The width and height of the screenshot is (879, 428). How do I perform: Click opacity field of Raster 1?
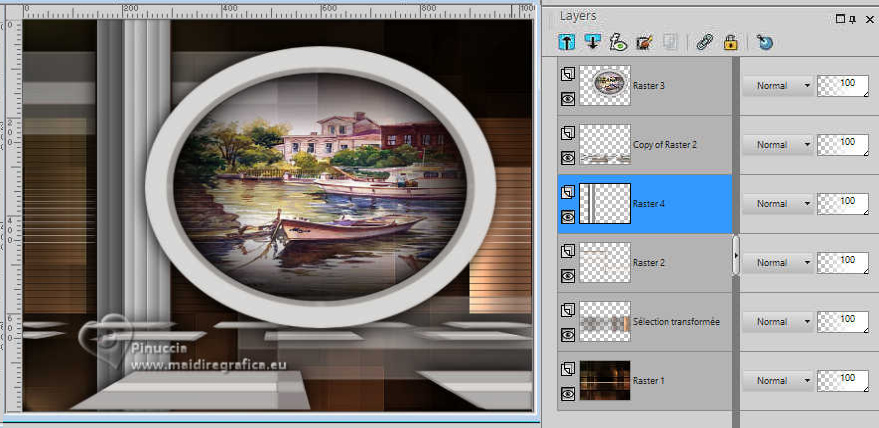843,380
